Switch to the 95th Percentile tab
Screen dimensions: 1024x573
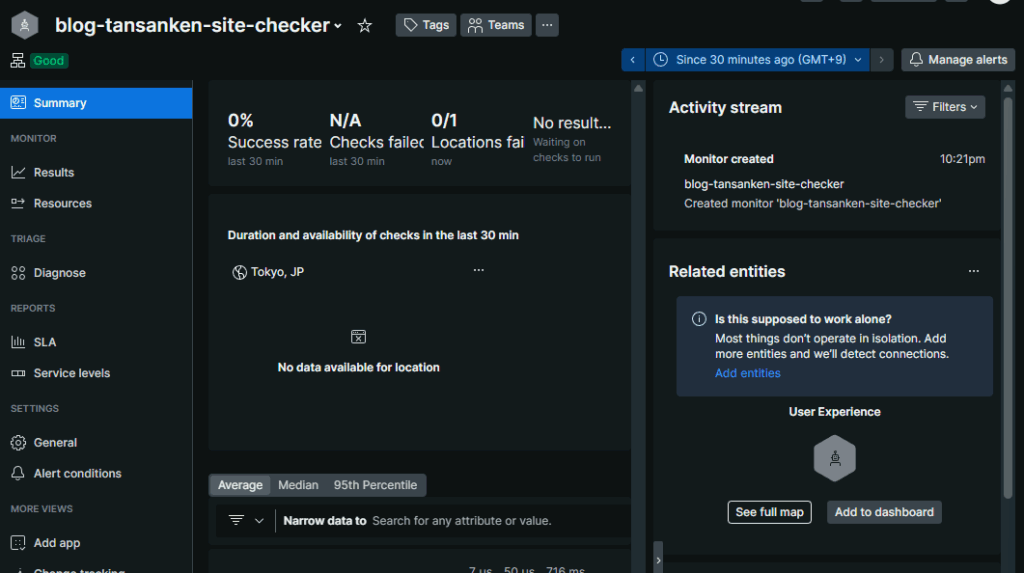coord(376,485)
